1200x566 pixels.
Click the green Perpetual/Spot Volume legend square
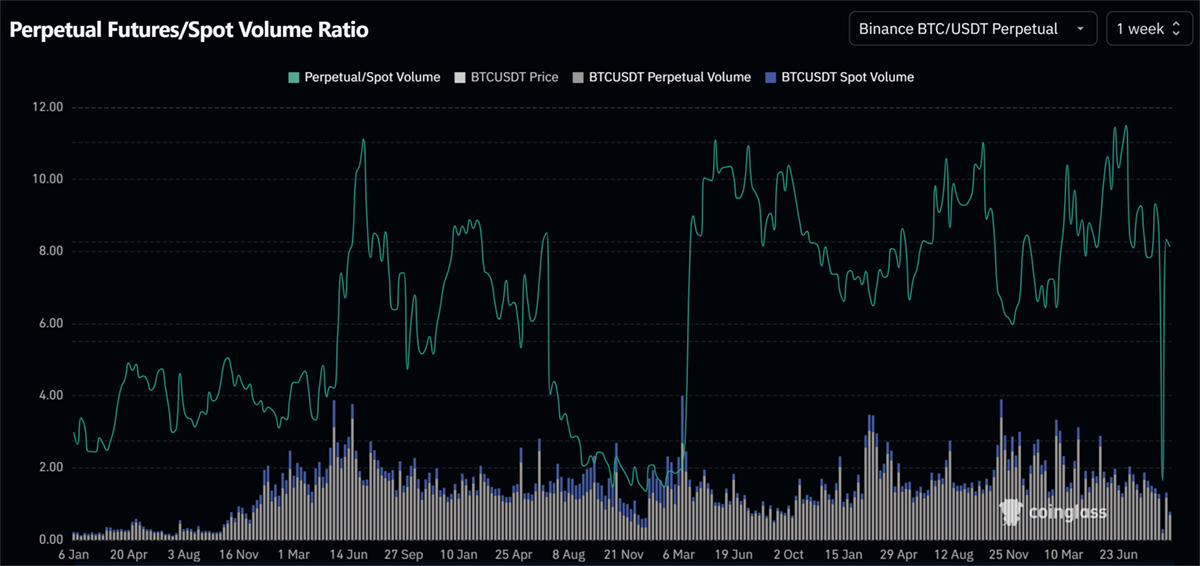click(x=293, y=77)
